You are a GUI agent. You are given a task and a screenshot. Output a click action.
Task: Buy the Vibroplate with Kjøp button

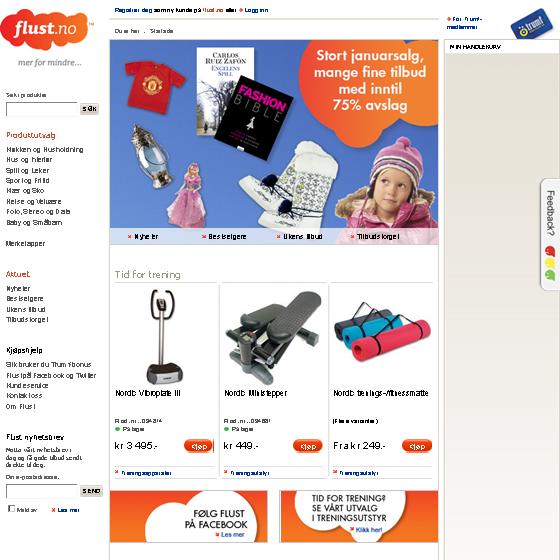[198, 446]
